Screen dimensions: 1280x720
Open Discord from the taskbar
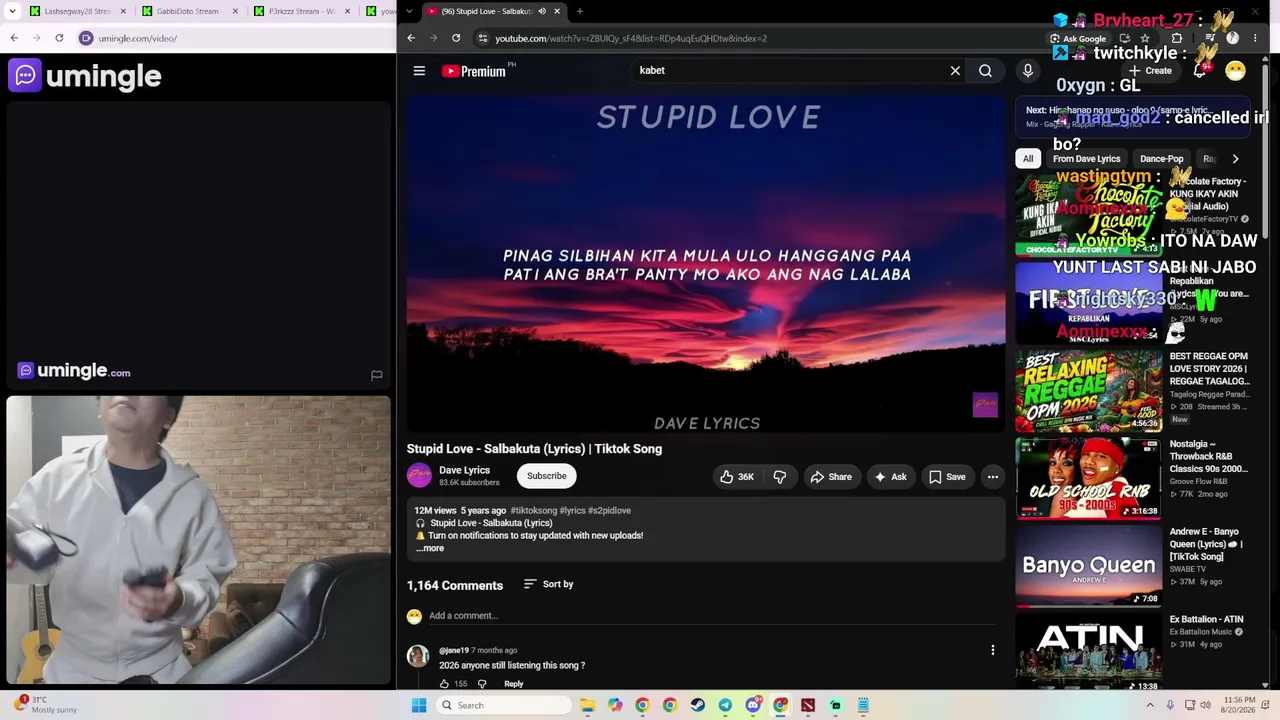pos(753,705)
